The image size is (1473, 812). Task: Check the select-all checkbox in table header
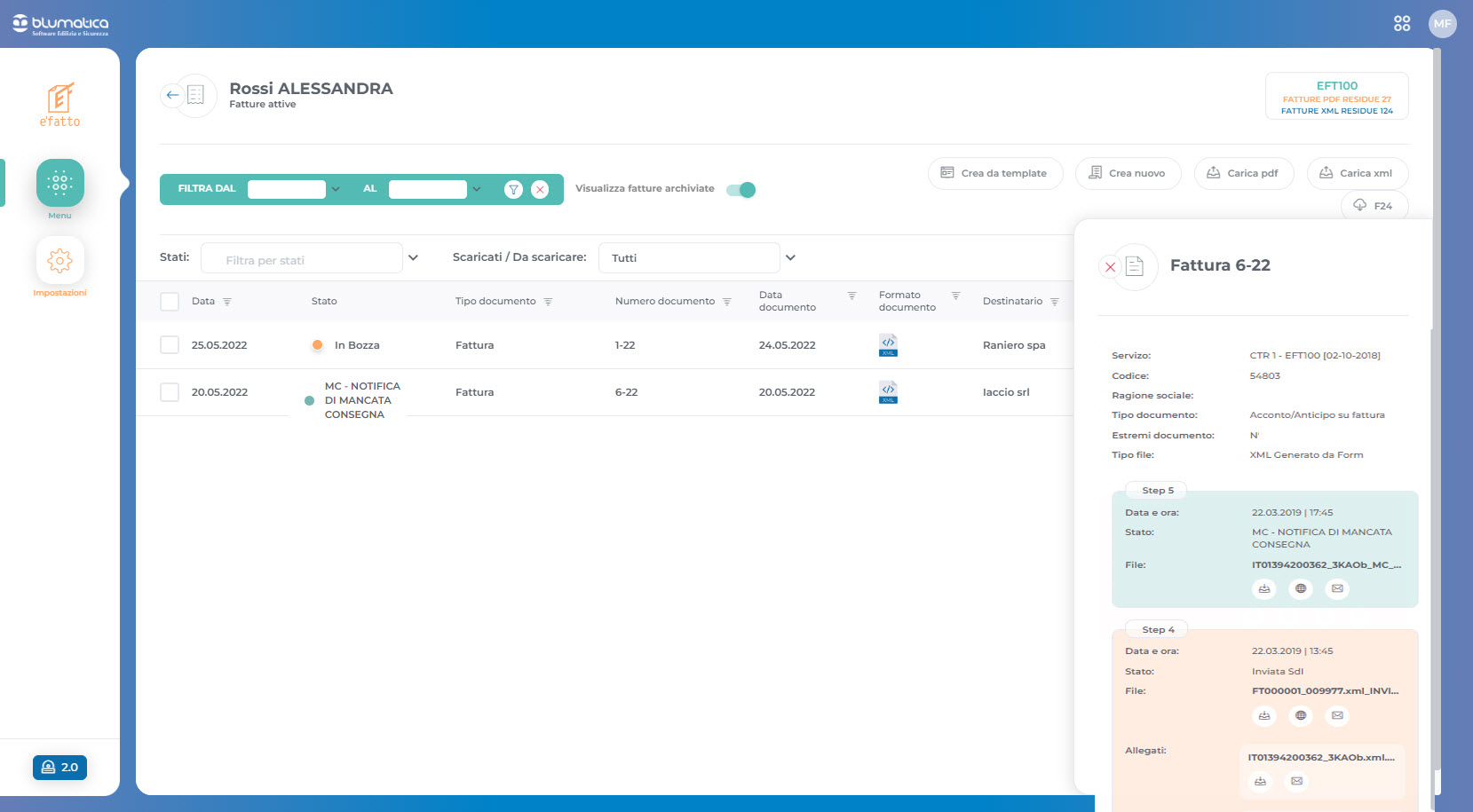pyautogui.click(x=170, y=302)
